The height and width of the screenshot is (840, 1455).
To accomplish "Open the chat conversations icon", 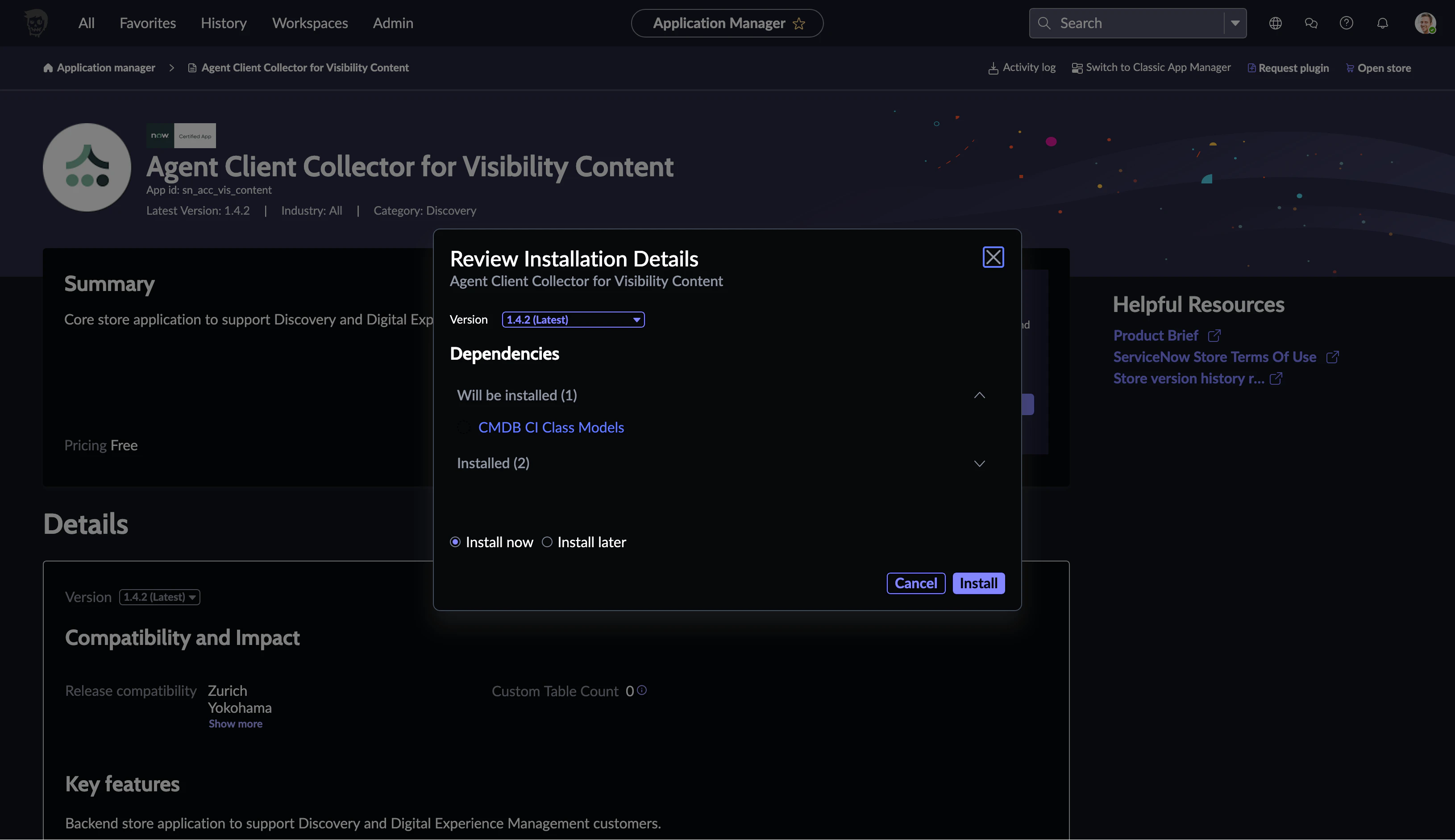I will [1311, 23].
